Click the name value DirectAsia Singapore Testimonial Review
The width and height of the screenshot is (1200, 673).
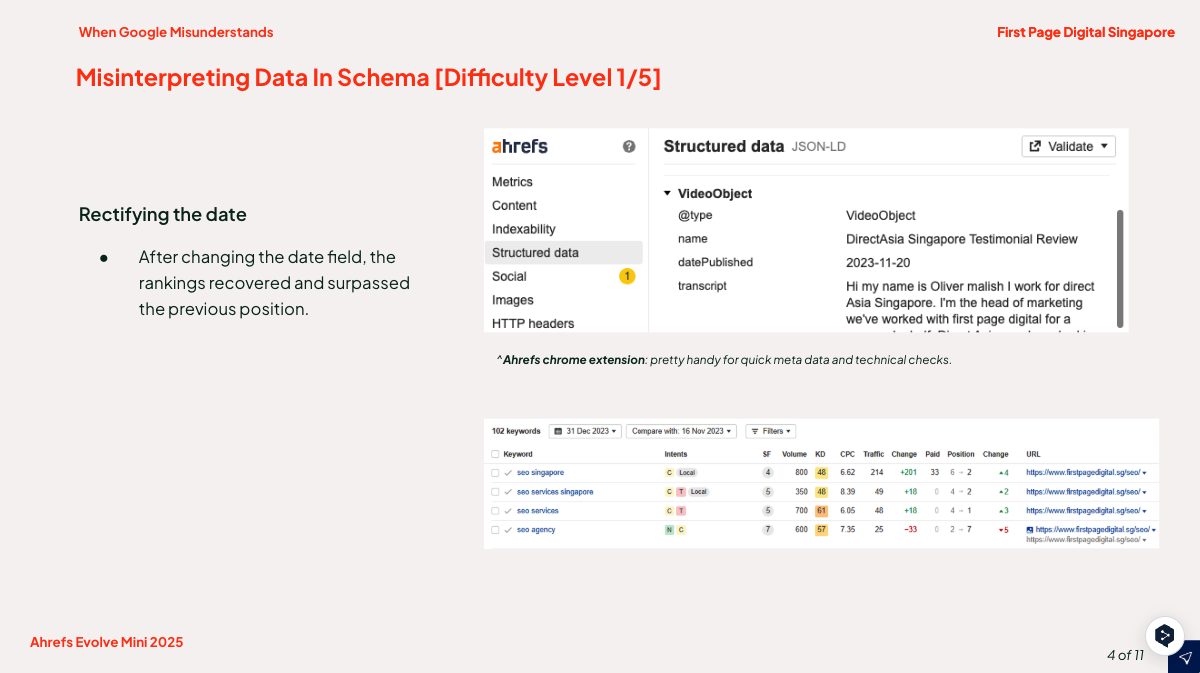tap(962, 239)
